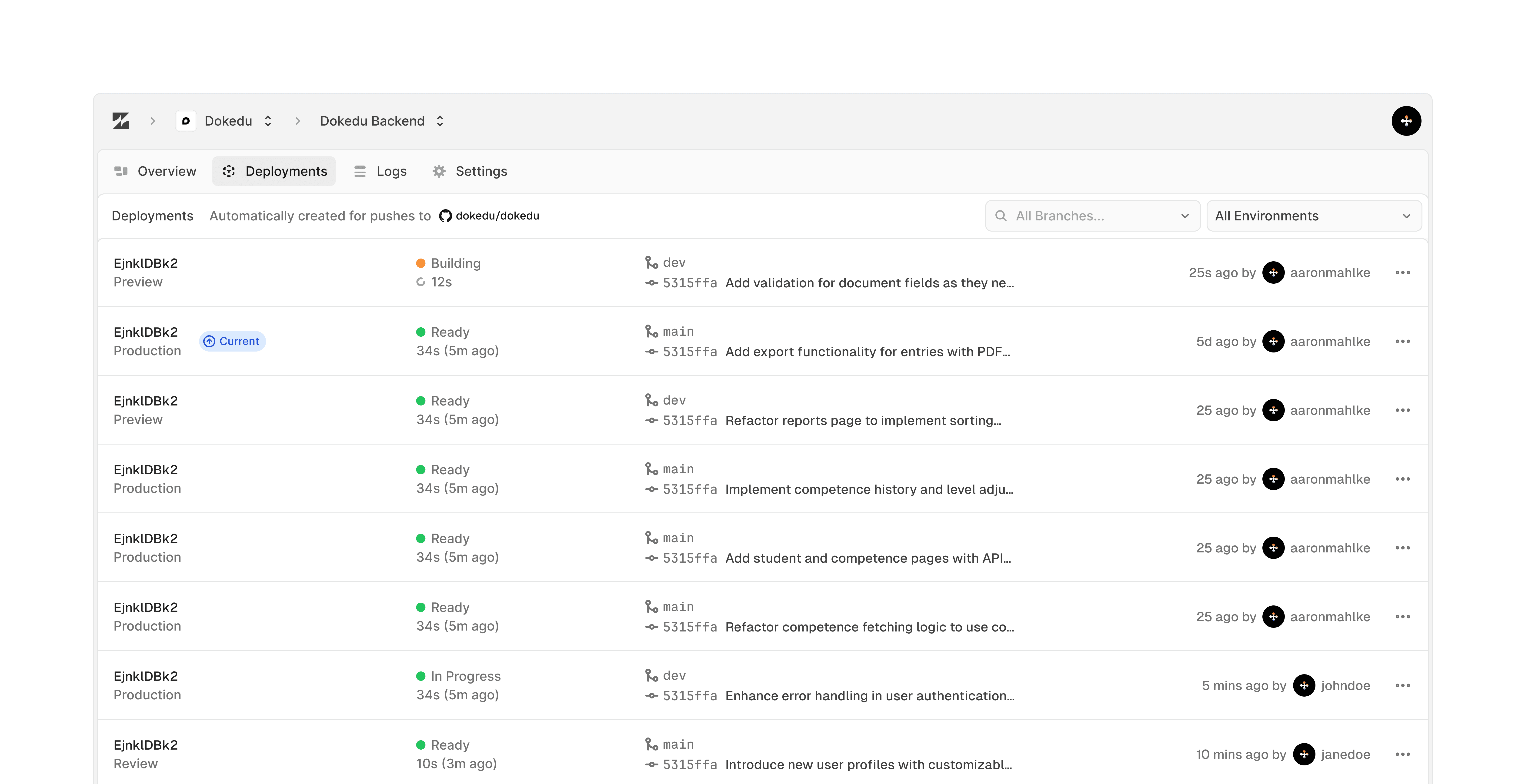The width and height of the screenshot is (1535, 784).
Task: Click the Current badge on the production deployment
Action: [232, 341]
